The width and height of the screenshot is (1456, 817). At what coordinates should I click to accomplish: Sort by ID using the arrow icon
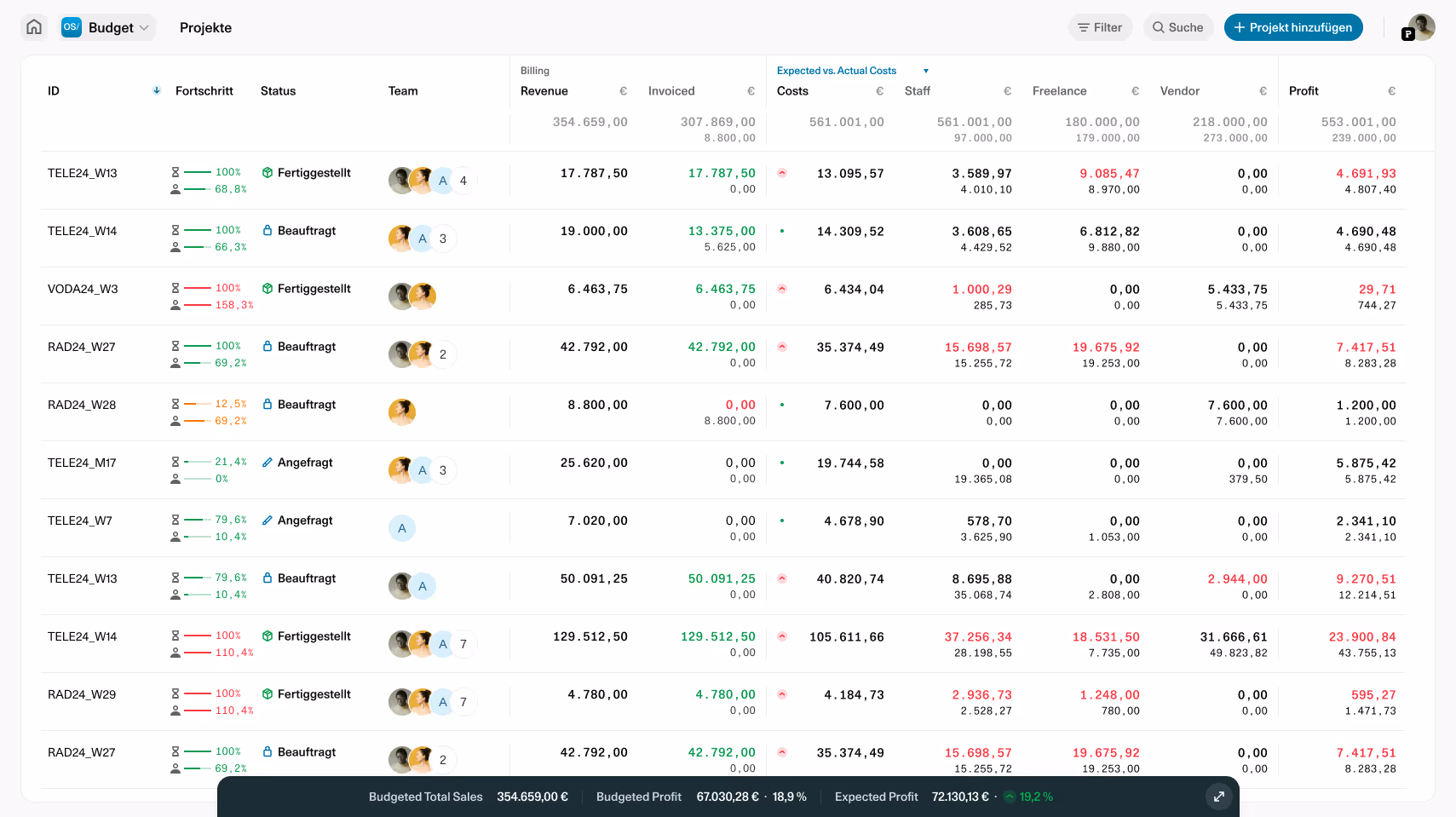157,90
